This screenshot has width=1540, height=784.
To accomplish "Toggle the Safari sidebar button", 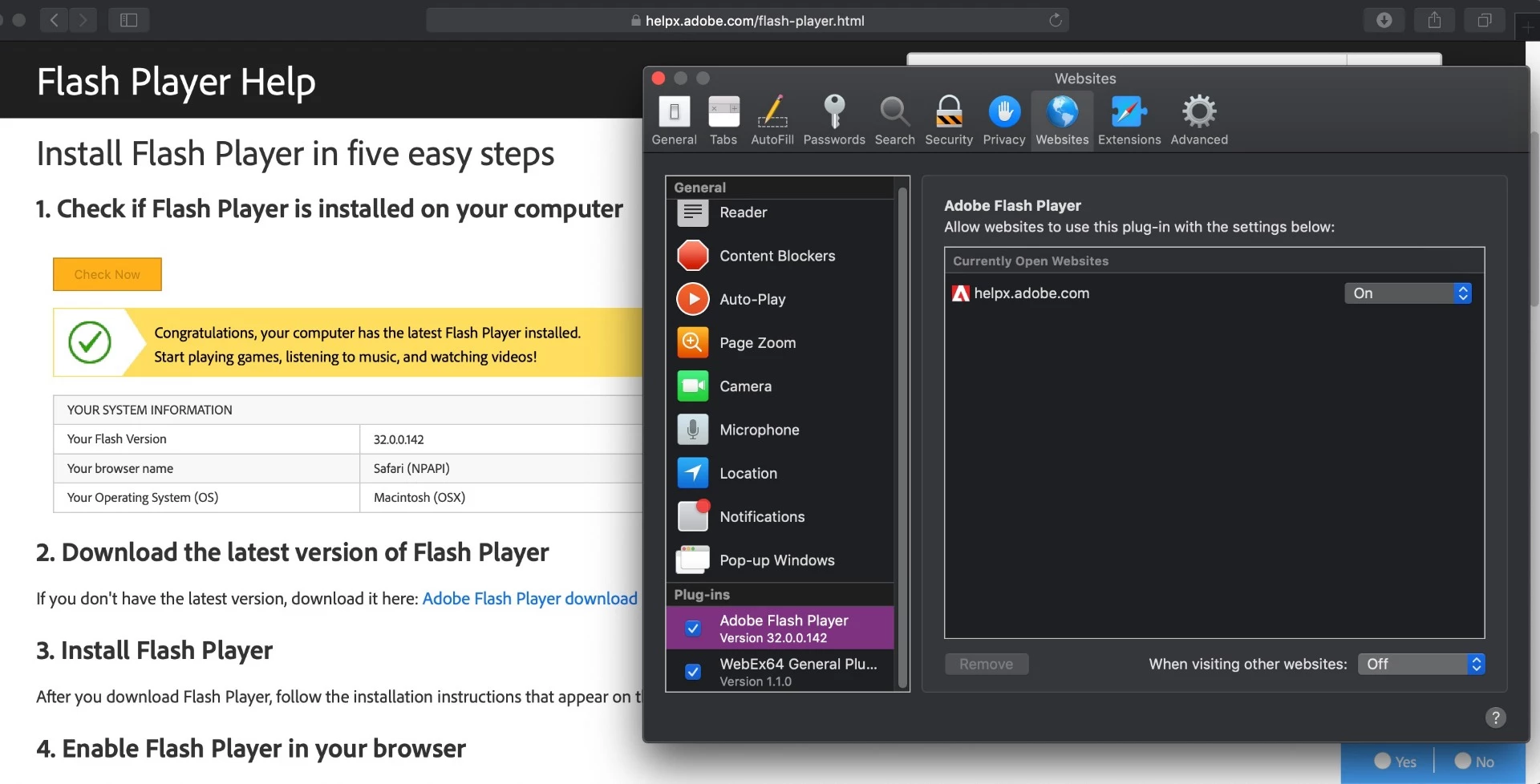I will pyautogui.click(x=128, y=20).
